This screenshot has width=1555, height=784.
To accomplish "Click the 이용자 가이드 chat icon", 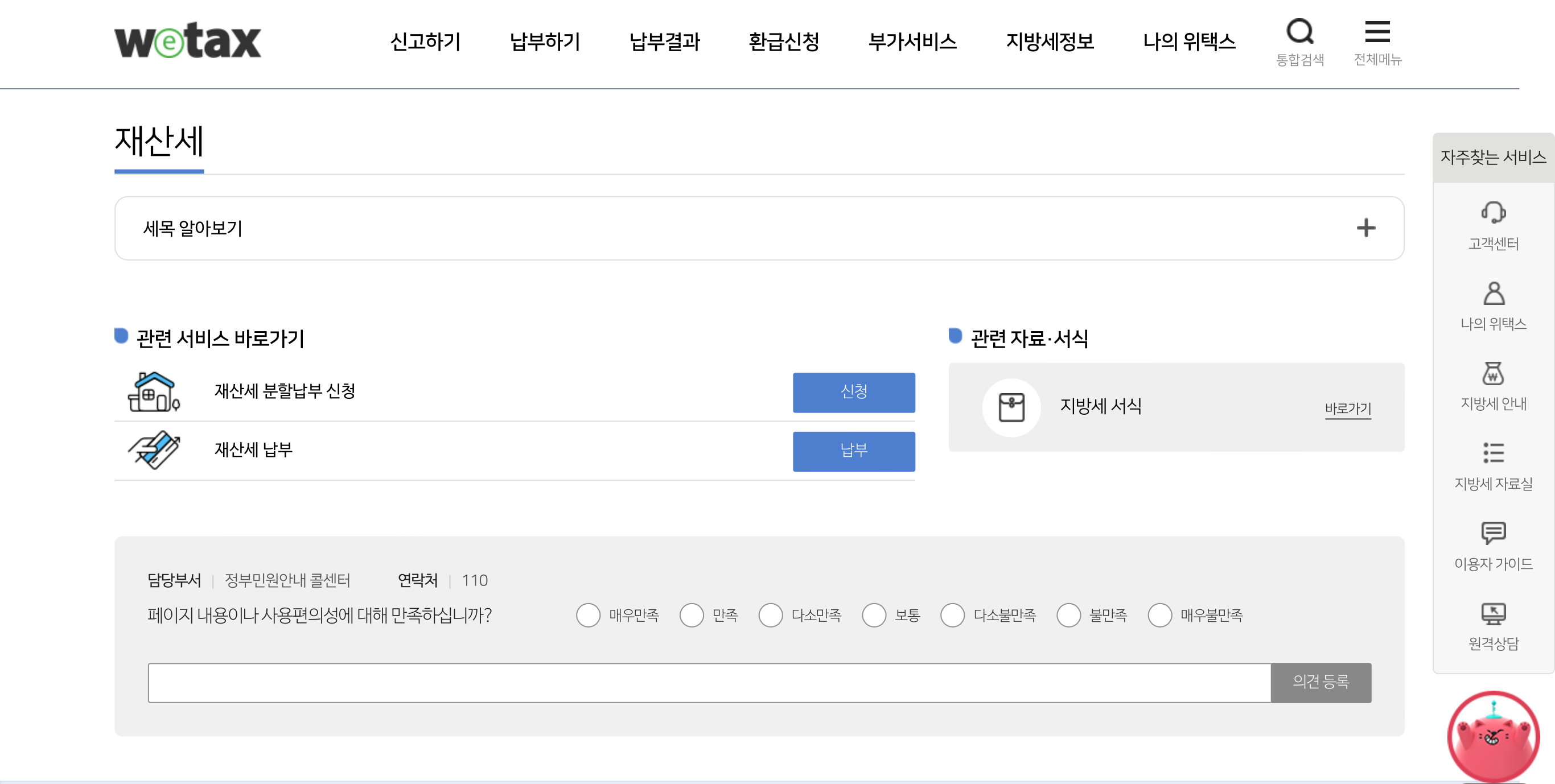I will (1493, 533).
